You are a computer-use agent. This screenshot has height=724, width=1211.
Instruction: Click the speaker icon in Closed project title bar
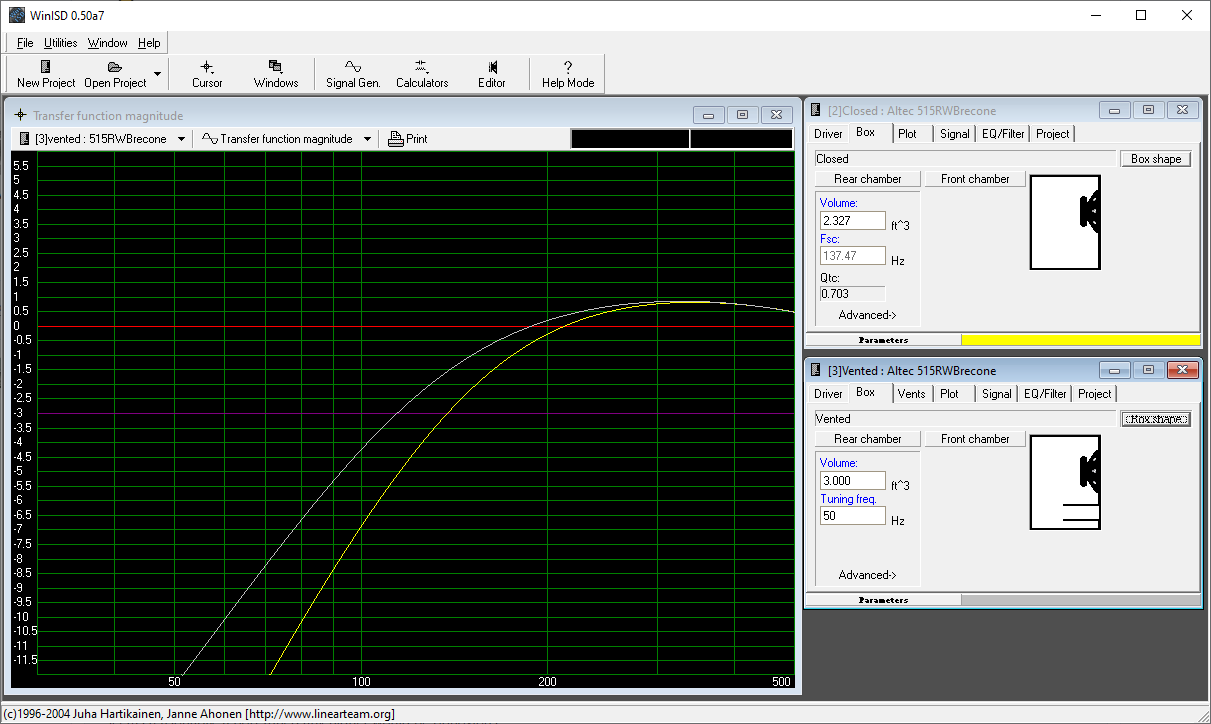(x=816, y=111)
